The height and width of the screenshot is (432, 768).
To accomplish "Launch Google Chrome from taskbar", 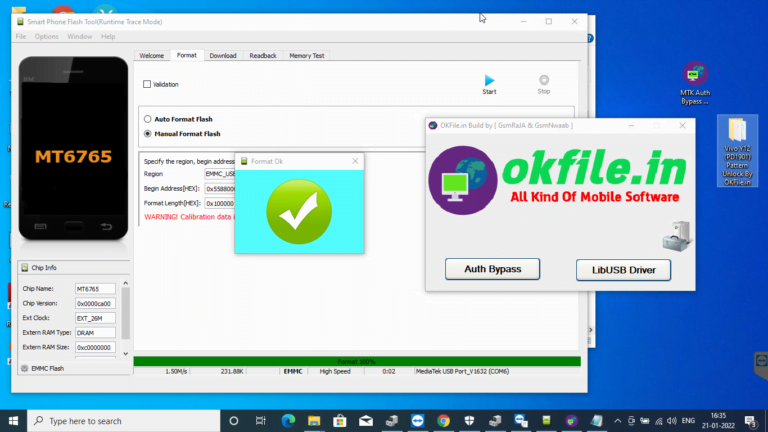I will [x=443, y=421].
